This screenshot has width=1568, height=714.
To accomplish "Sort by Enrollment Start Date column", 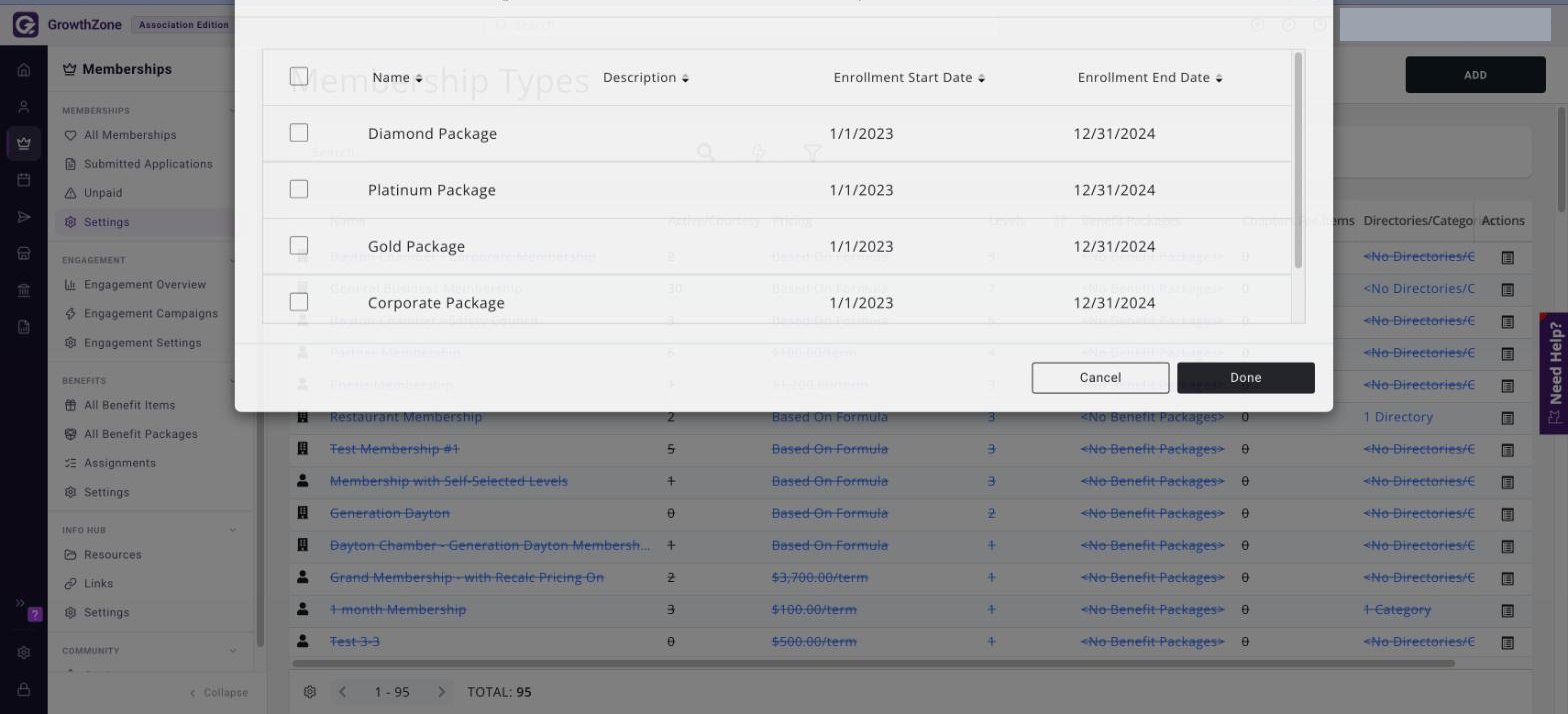I will pyautogui.click(x=909, y=78).
